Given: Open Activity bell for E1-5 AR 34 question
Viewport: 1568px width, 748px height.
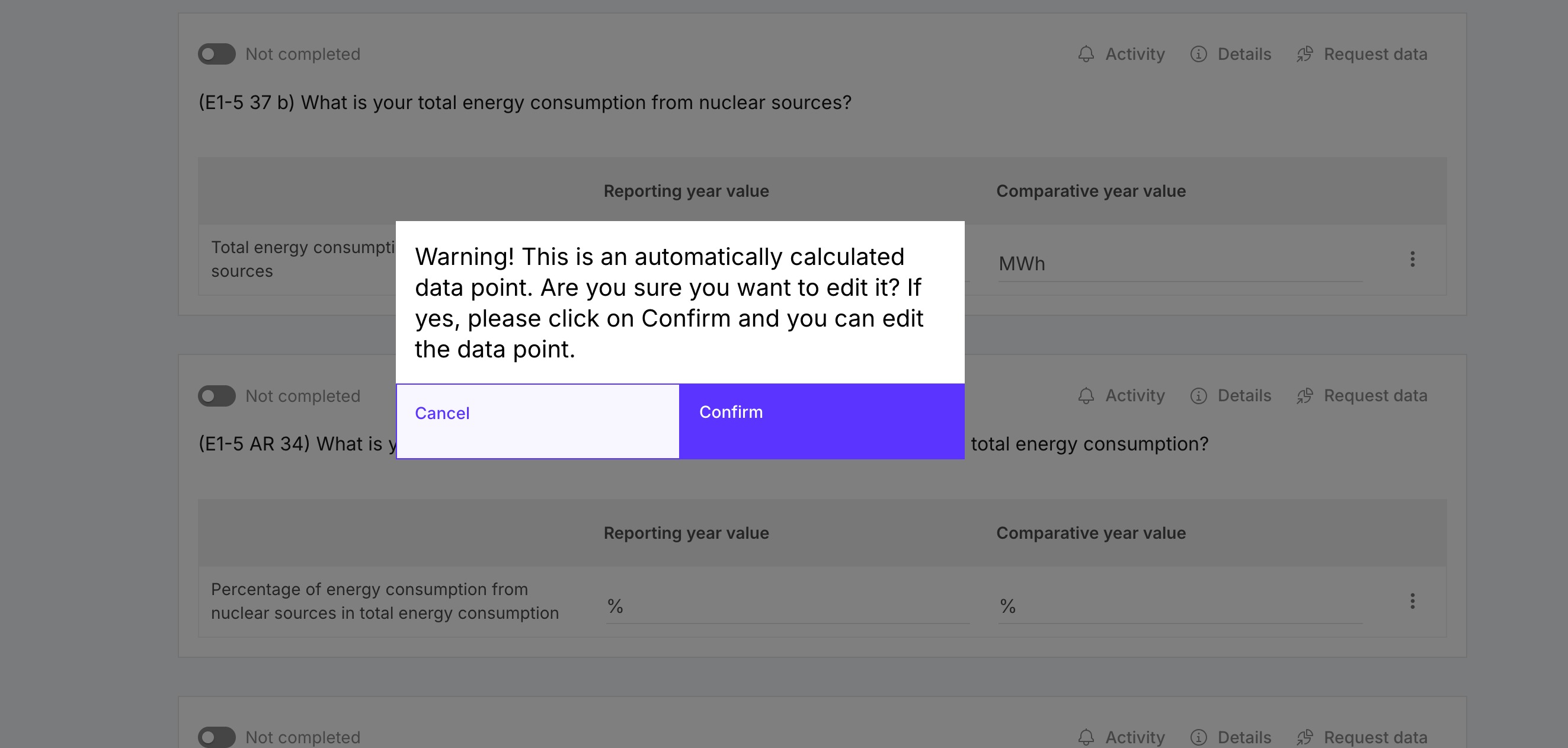Looking at the screenshot, I should (x=1086, y=395).
